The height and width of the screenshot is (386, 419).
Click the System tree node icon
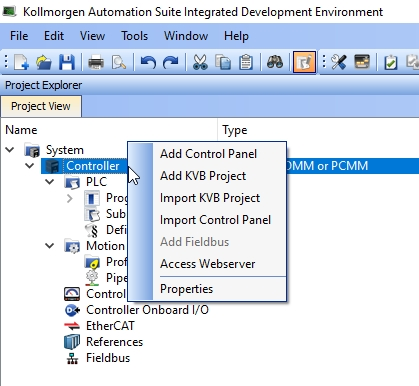point(32,150)
